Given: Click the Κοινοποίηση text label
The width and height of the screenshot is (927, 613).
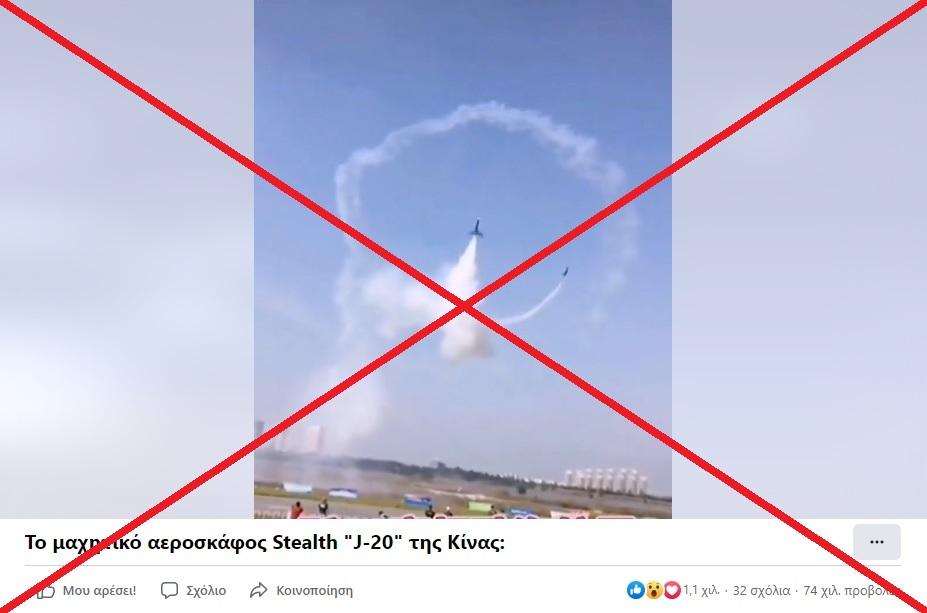Looking at the screenshot, I should pos(315,591).
